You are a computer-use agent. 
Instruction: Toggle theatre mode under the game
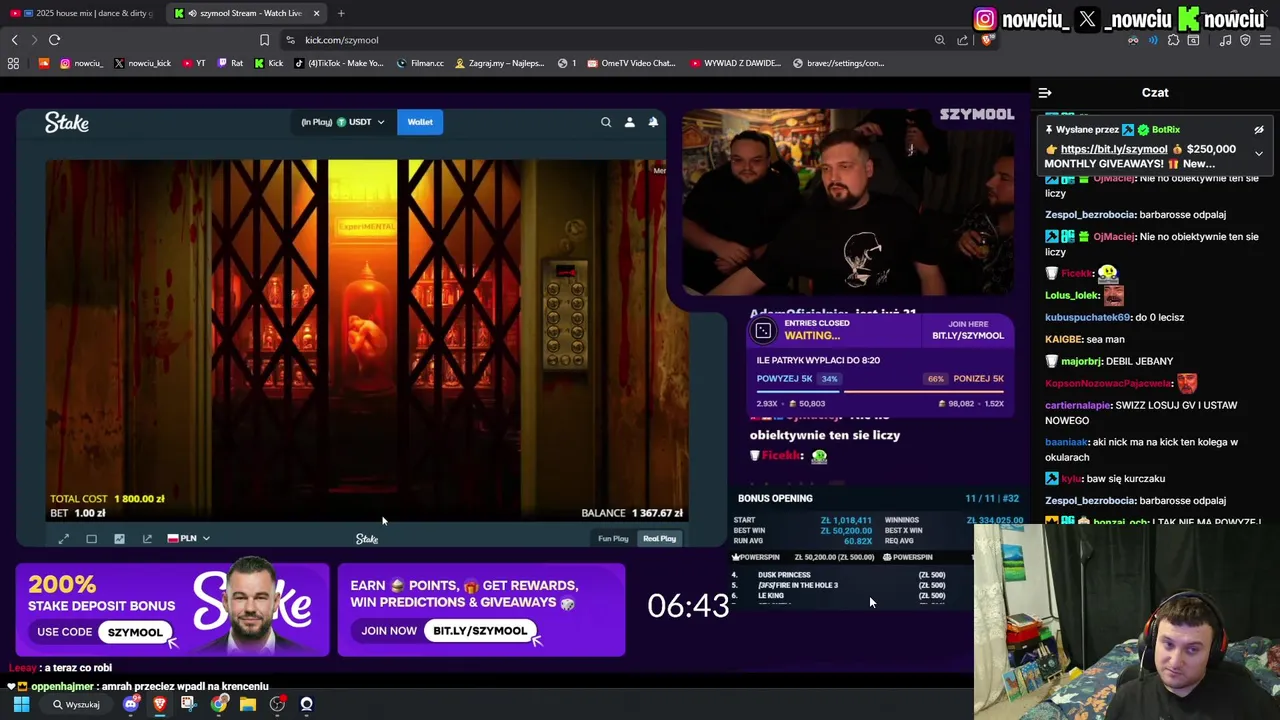91,539
